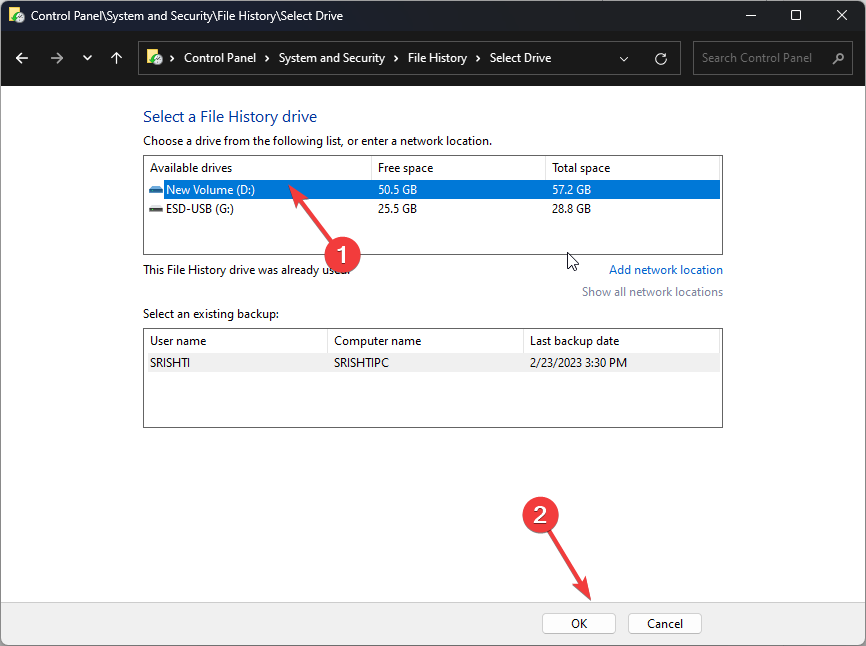Open chevron after Control Panel breadcrumb

tap(267, 58)
